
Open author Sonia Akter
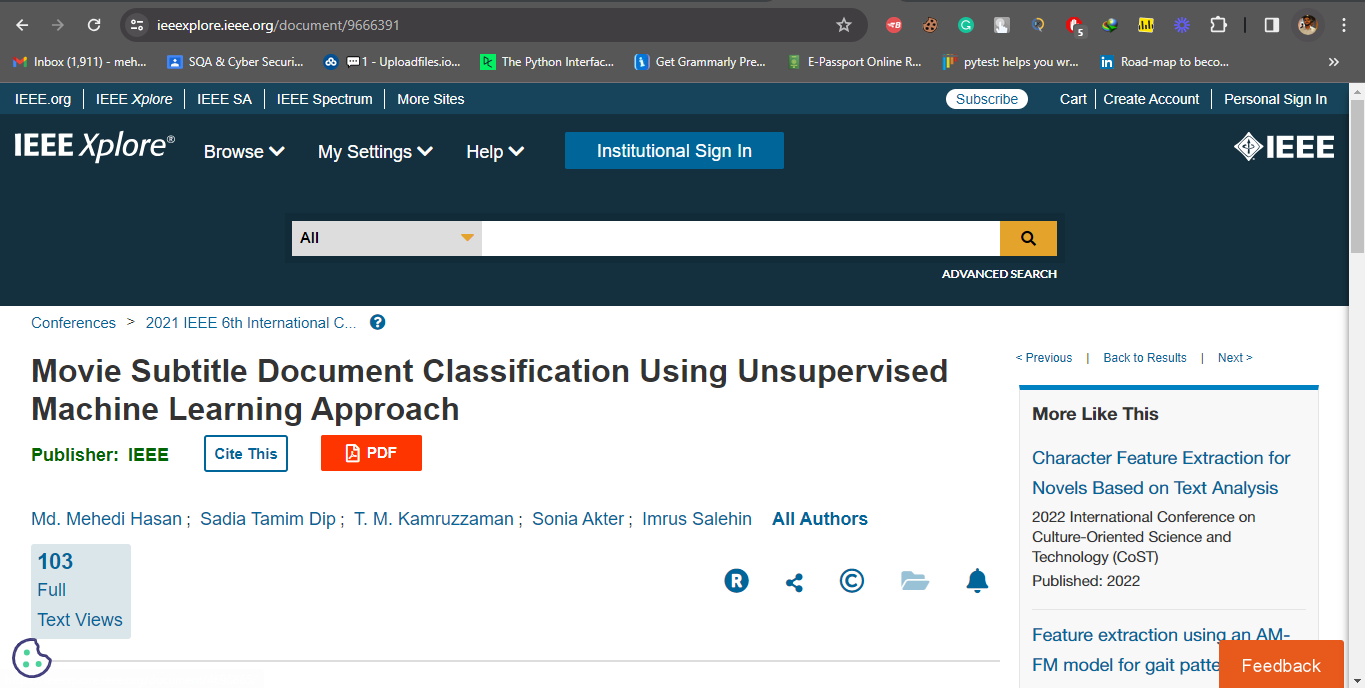(578, 519)
